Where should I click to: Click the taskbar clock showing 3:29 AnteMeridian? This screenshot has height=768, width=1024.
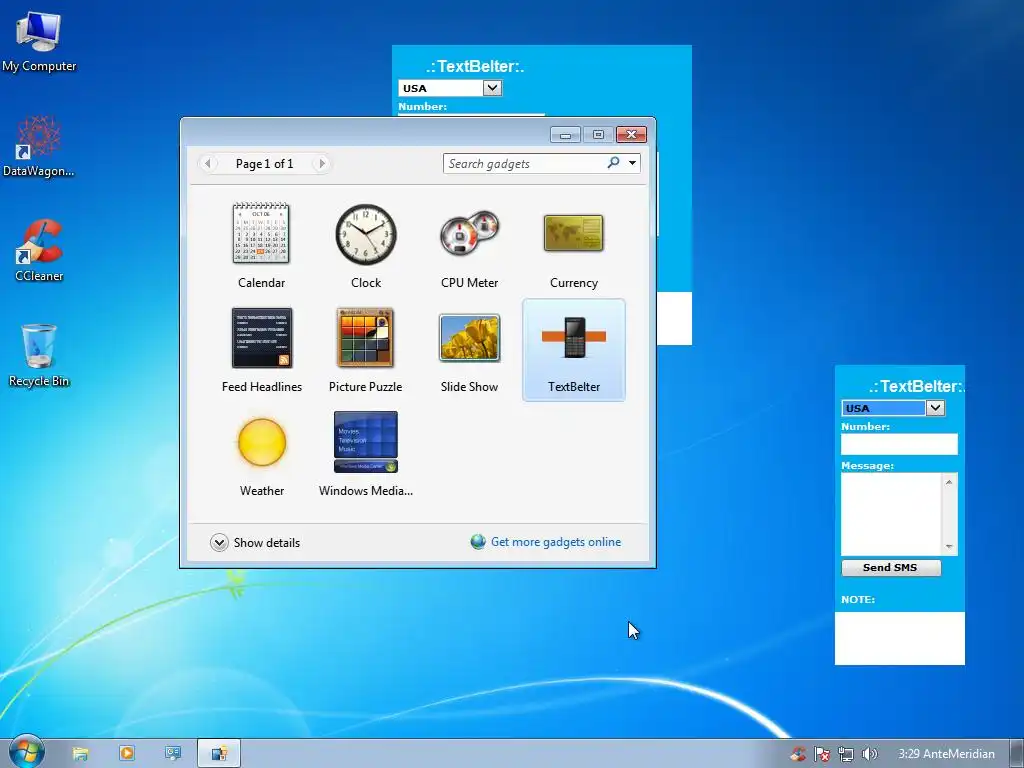pos(946,754)
